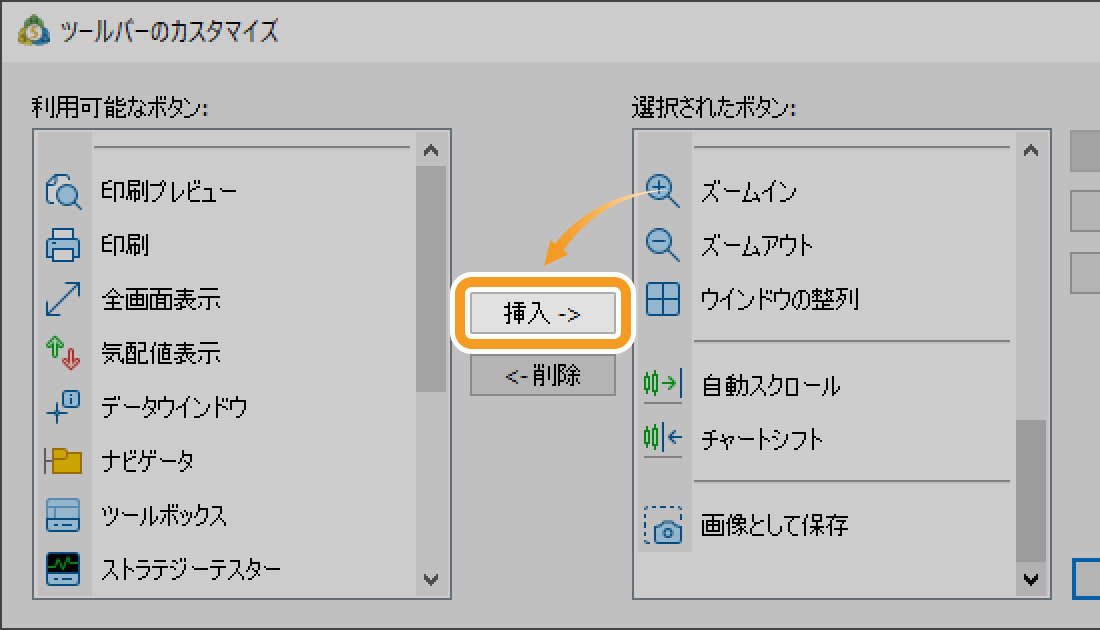Choose ナビゲータ list entry
The image size is (1100, 630).
[147, 461]
